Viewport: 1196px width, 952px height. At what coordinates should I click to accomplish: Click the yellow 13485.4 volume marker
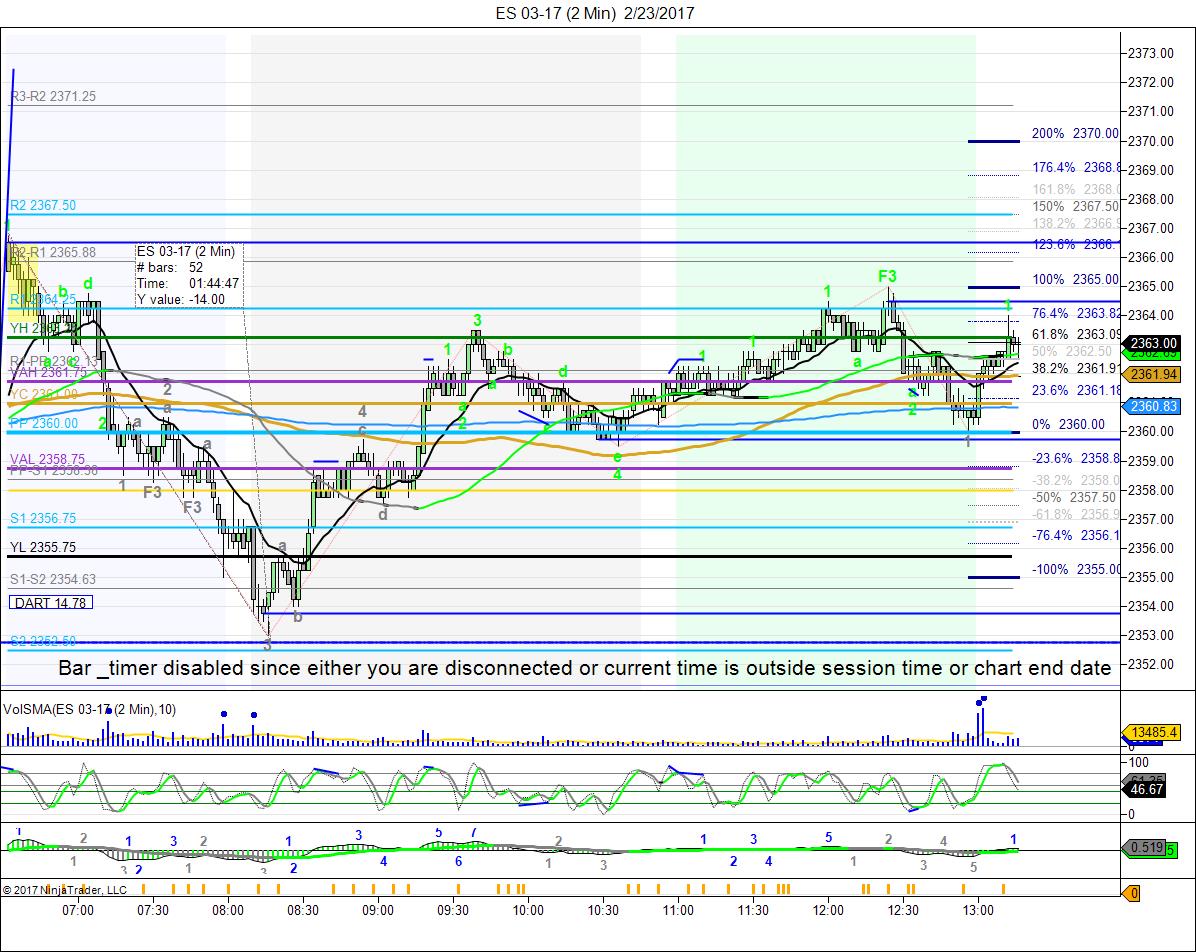1152,732
